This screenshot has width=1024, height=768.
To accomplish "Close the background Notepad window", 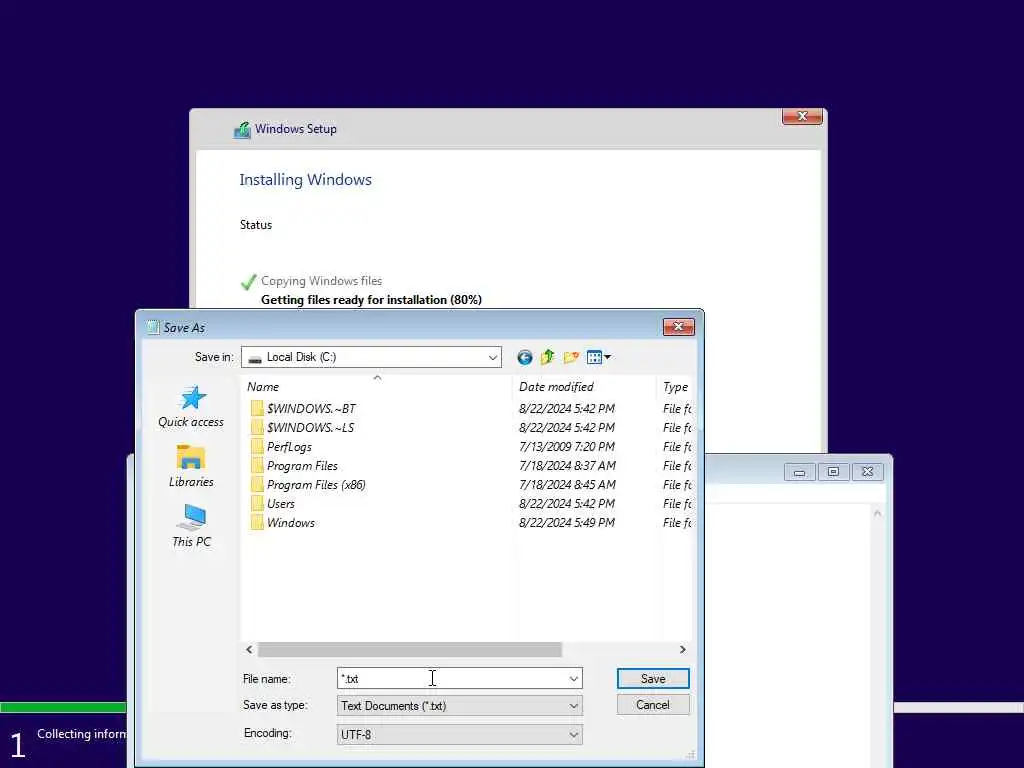I will [867, 472].
